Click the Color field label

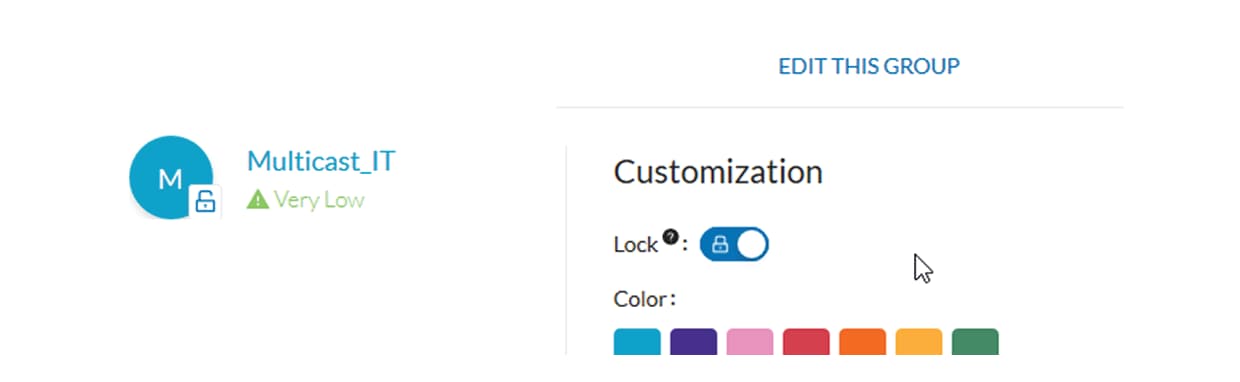click(x=645, y=298)
